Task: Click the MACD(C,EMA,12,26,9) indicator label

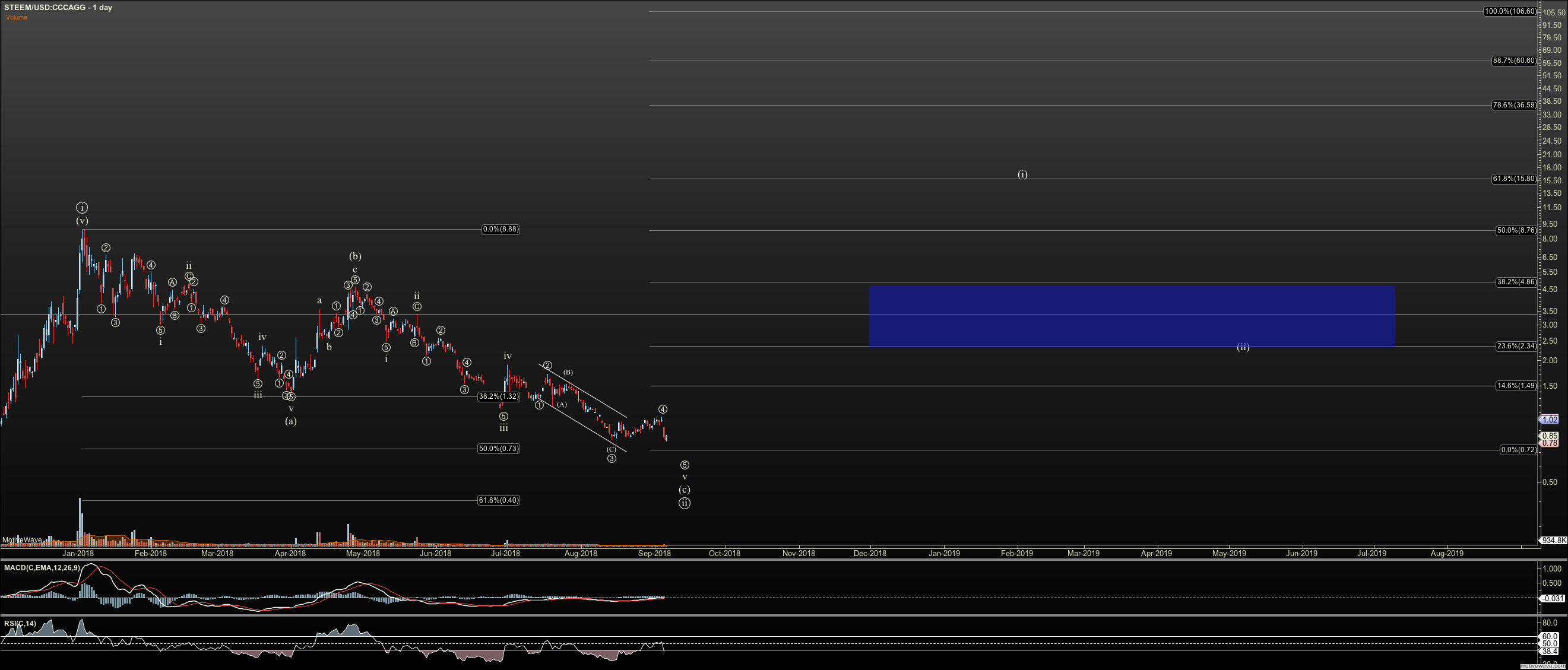Action: (42, 568)
